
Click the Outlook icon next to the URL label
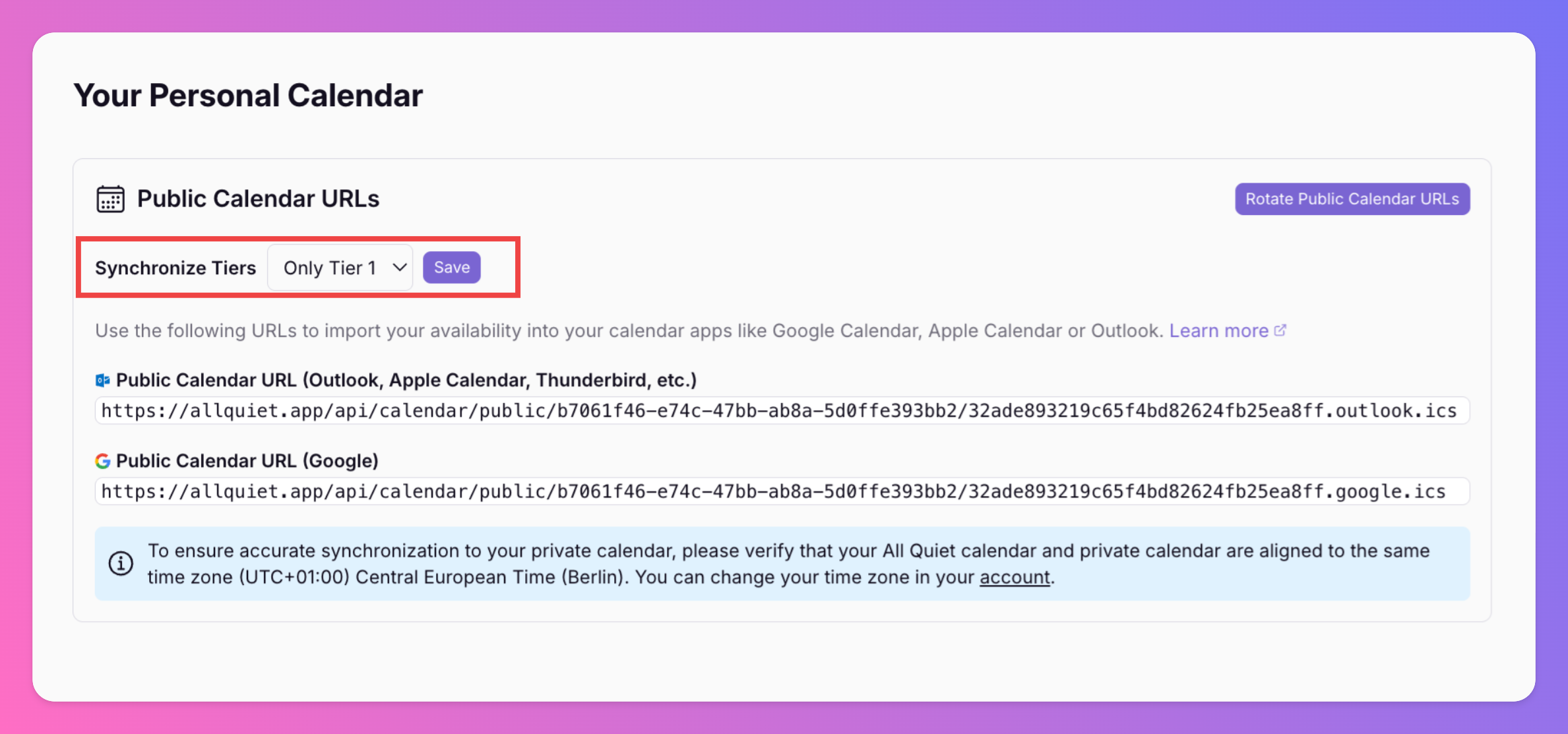pos(102,381)
